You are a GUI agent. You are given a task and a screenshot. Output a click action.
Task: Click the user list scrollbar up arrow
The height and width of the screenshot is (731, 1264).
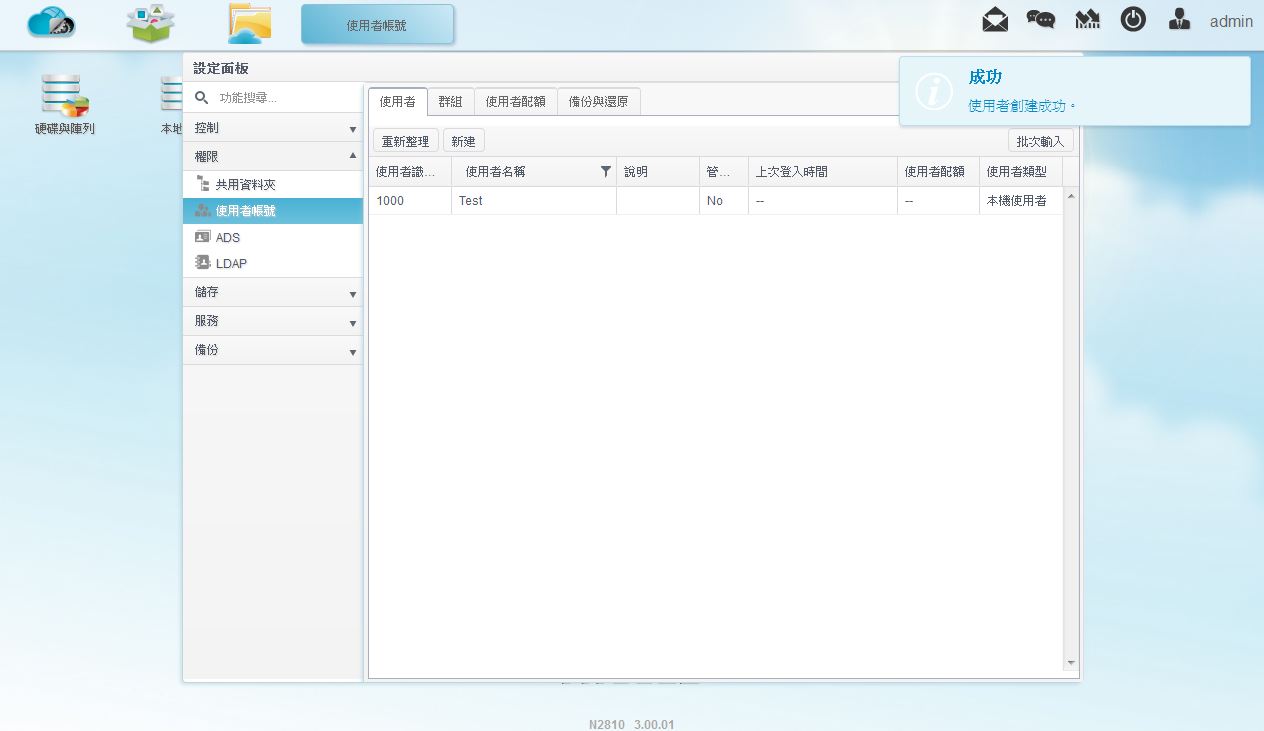(1071, 195)
